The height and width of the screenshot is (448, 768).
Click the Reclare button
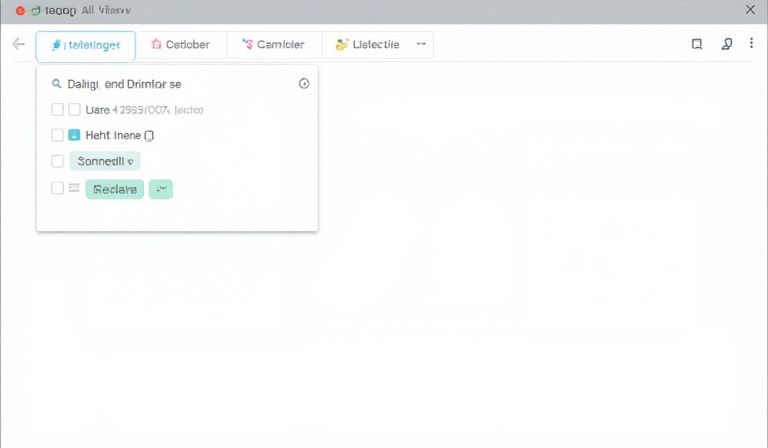115,189
